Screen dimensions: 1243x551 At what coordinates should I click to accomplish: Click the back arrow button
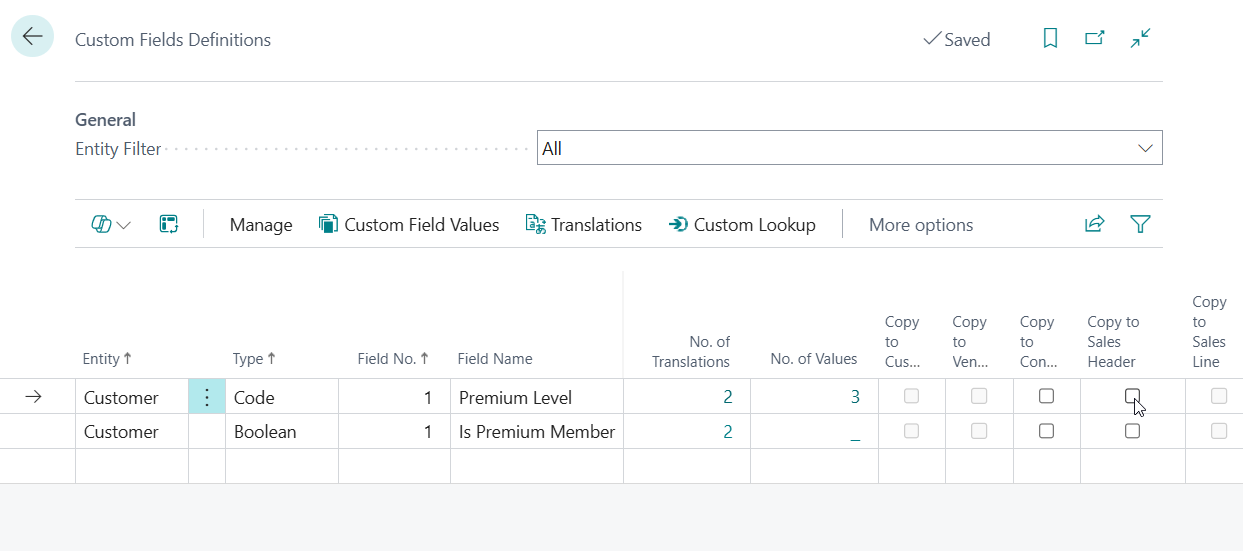point(32,37)
